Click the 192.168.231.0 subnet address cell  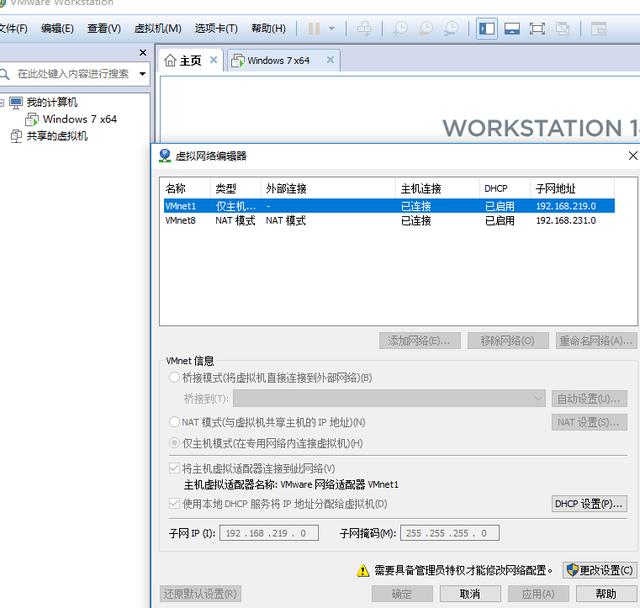coord(566,221)
